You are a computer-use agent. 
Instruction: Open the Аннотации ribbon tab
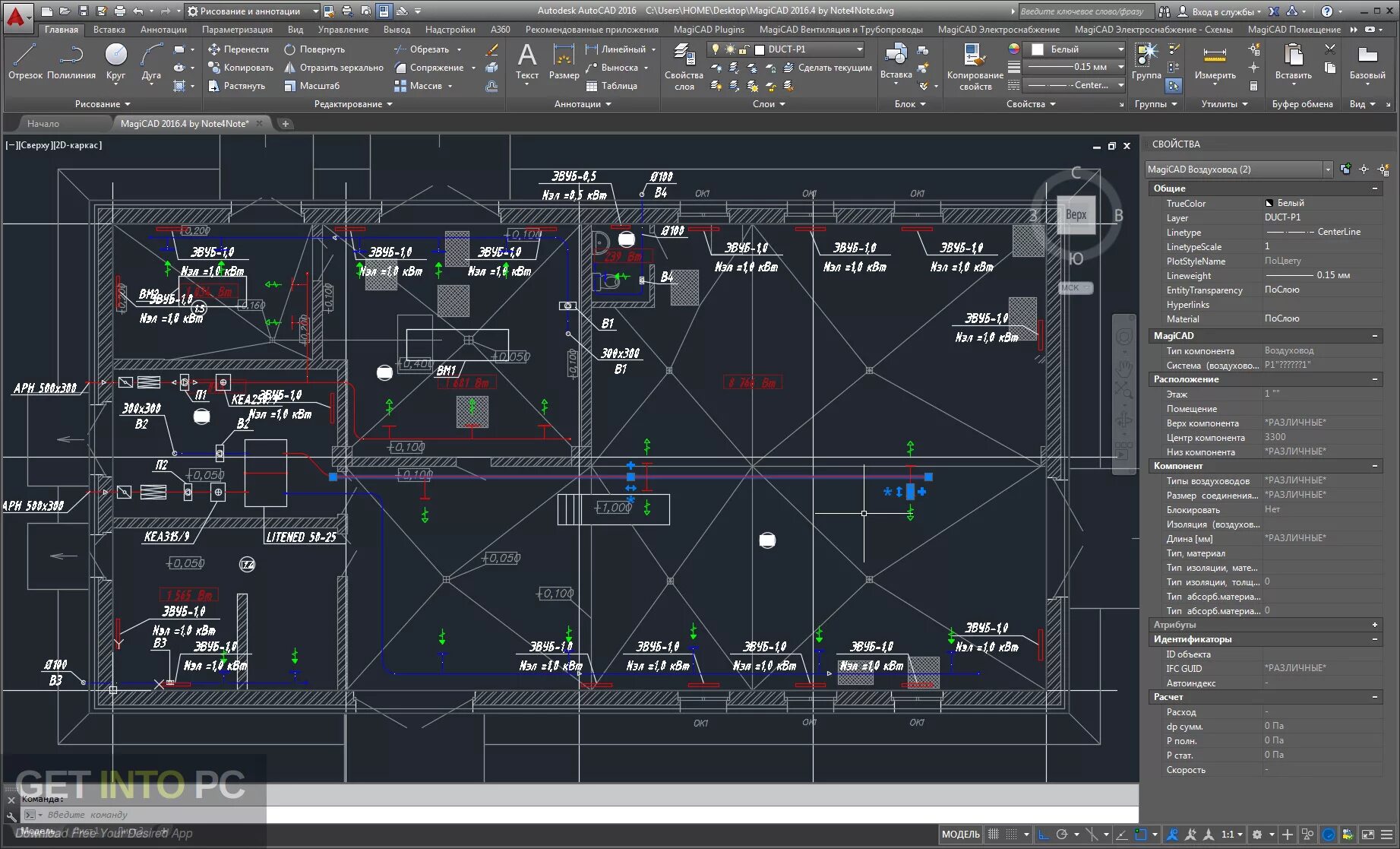pyautogui.click(x=163, y=30)
